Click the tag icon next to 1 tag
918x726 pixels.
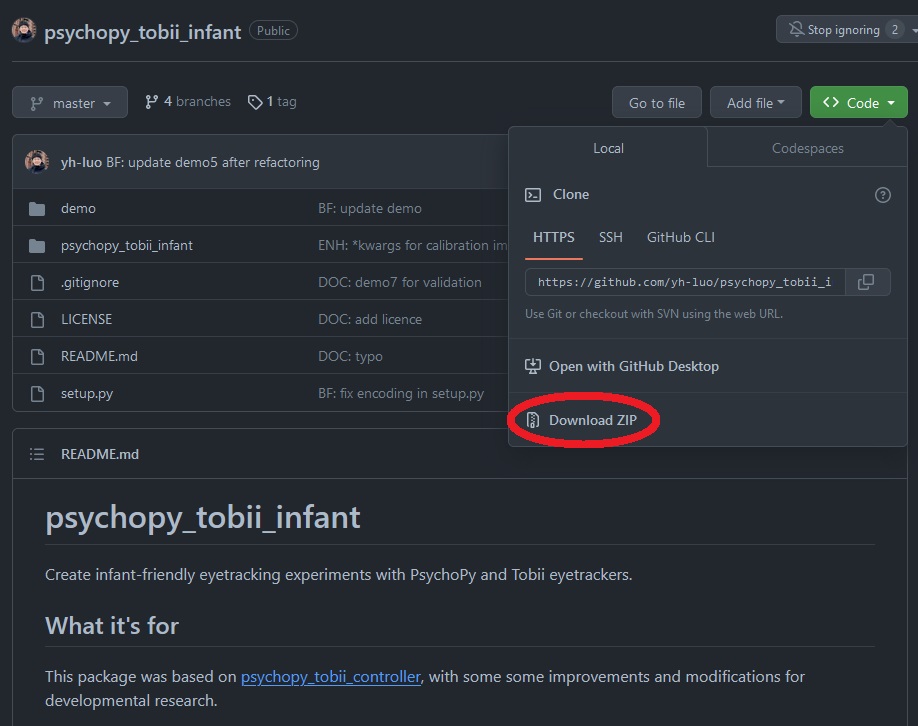(255, 102)
